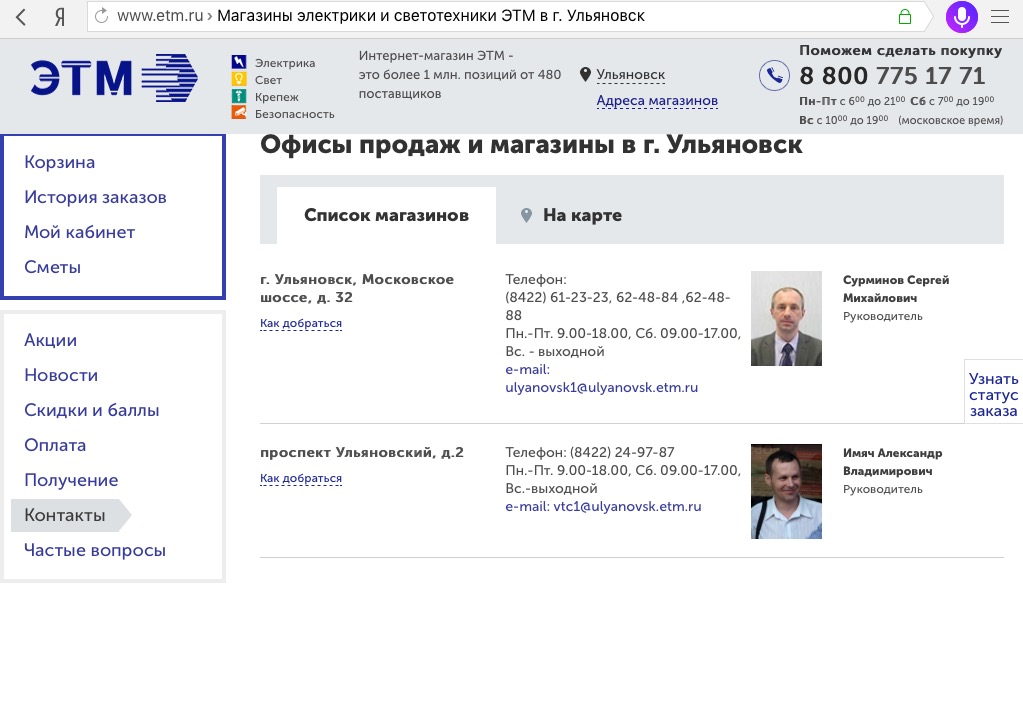Image resolution: width=1023 pixels, height=705 pixels.
Task: Open Скидки и баллы
Action: 91,410
